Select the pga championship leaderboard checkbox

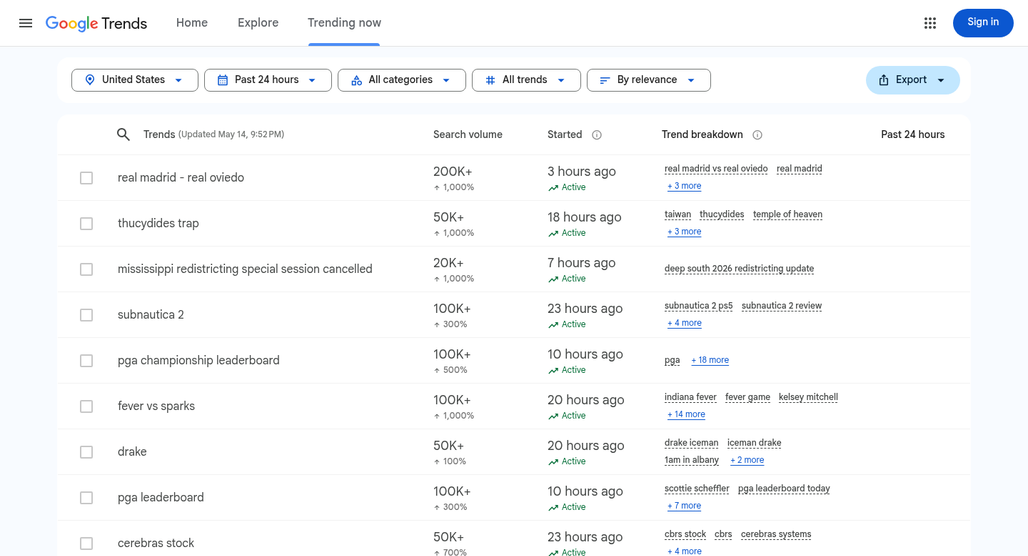pyautogui.click(x=87, y=361)
